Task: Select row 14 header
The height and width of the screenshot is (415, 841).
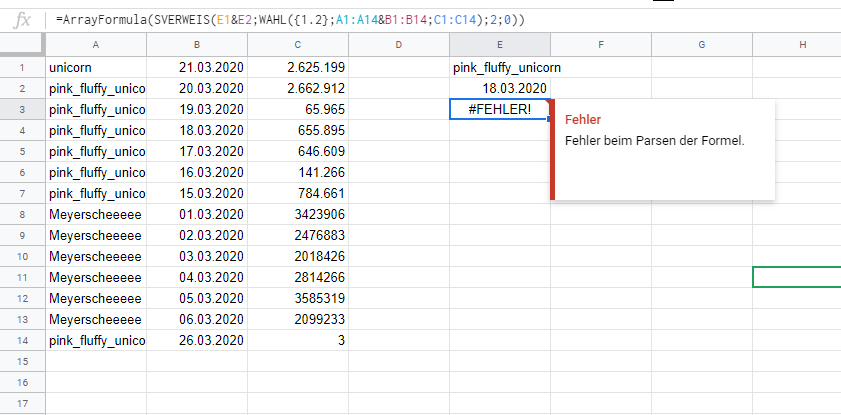Action: [x=23, y=340]
